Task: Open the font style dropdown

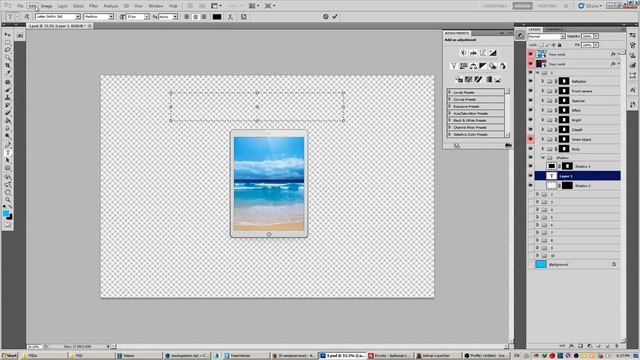Action: (111, 17)
